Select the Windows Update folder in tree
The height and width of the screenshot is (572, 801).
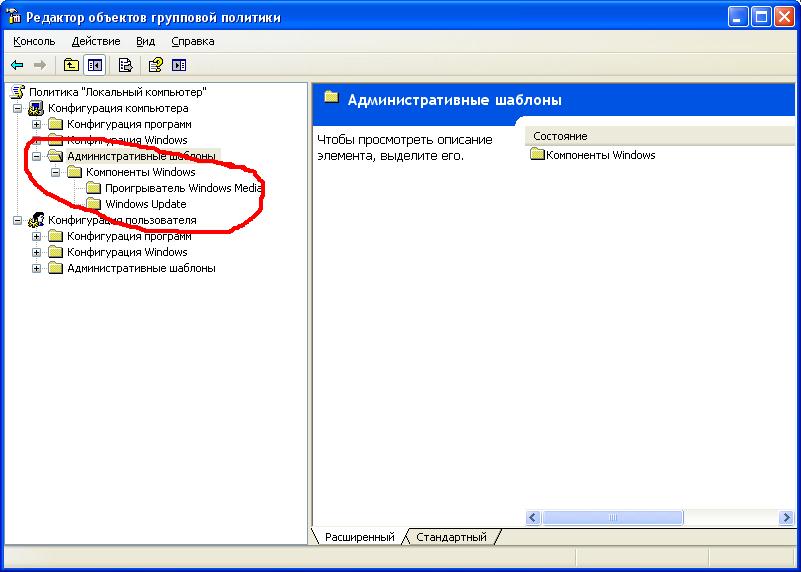click(x=145, y=204)
